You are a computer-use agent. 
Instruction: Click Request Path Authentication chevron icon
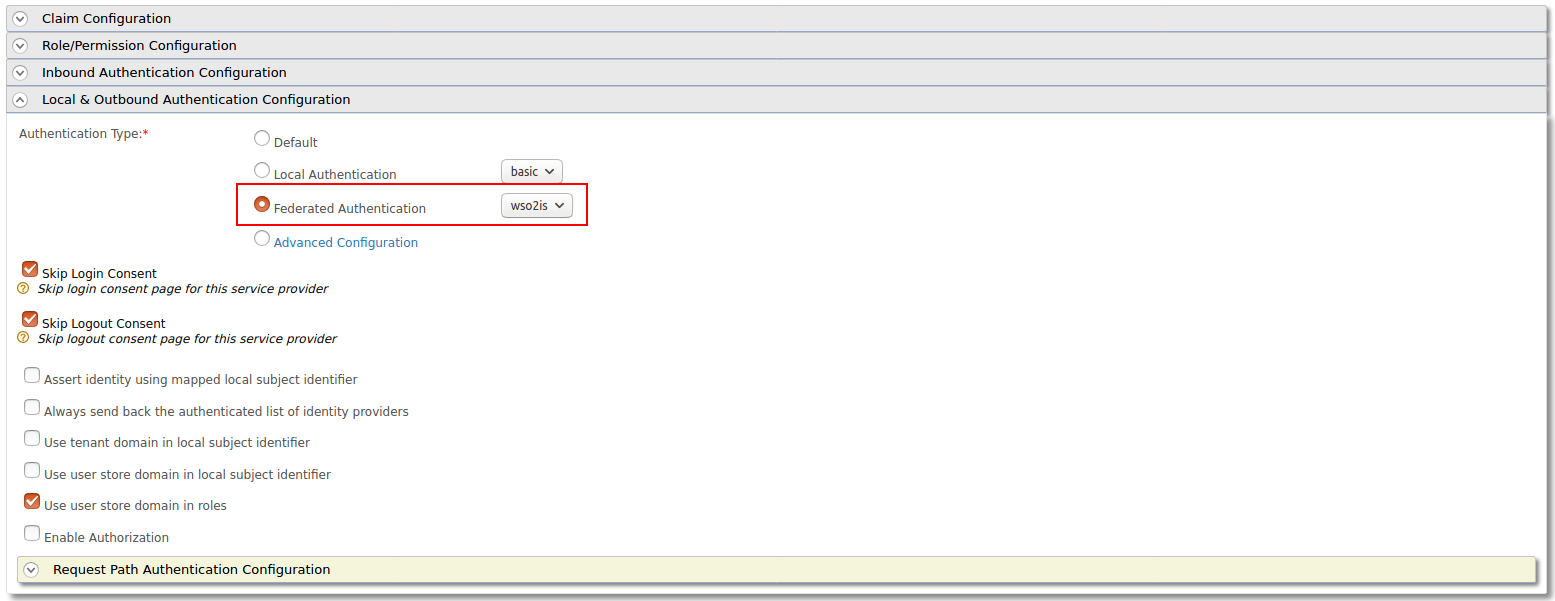point(31,570)
